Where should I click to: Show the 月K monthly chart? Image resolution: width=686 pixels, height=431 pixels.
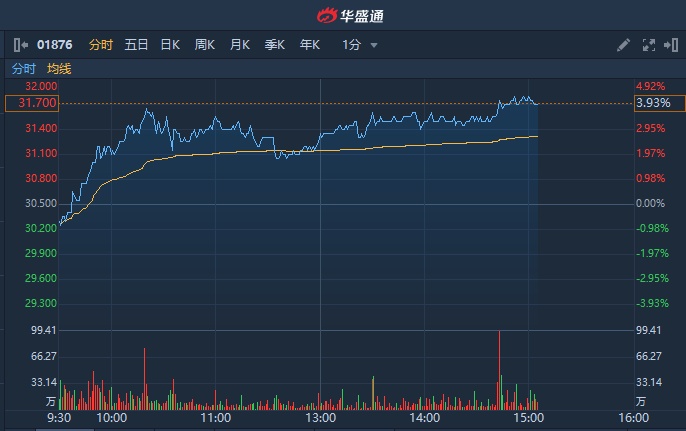[x=240, y=45]
